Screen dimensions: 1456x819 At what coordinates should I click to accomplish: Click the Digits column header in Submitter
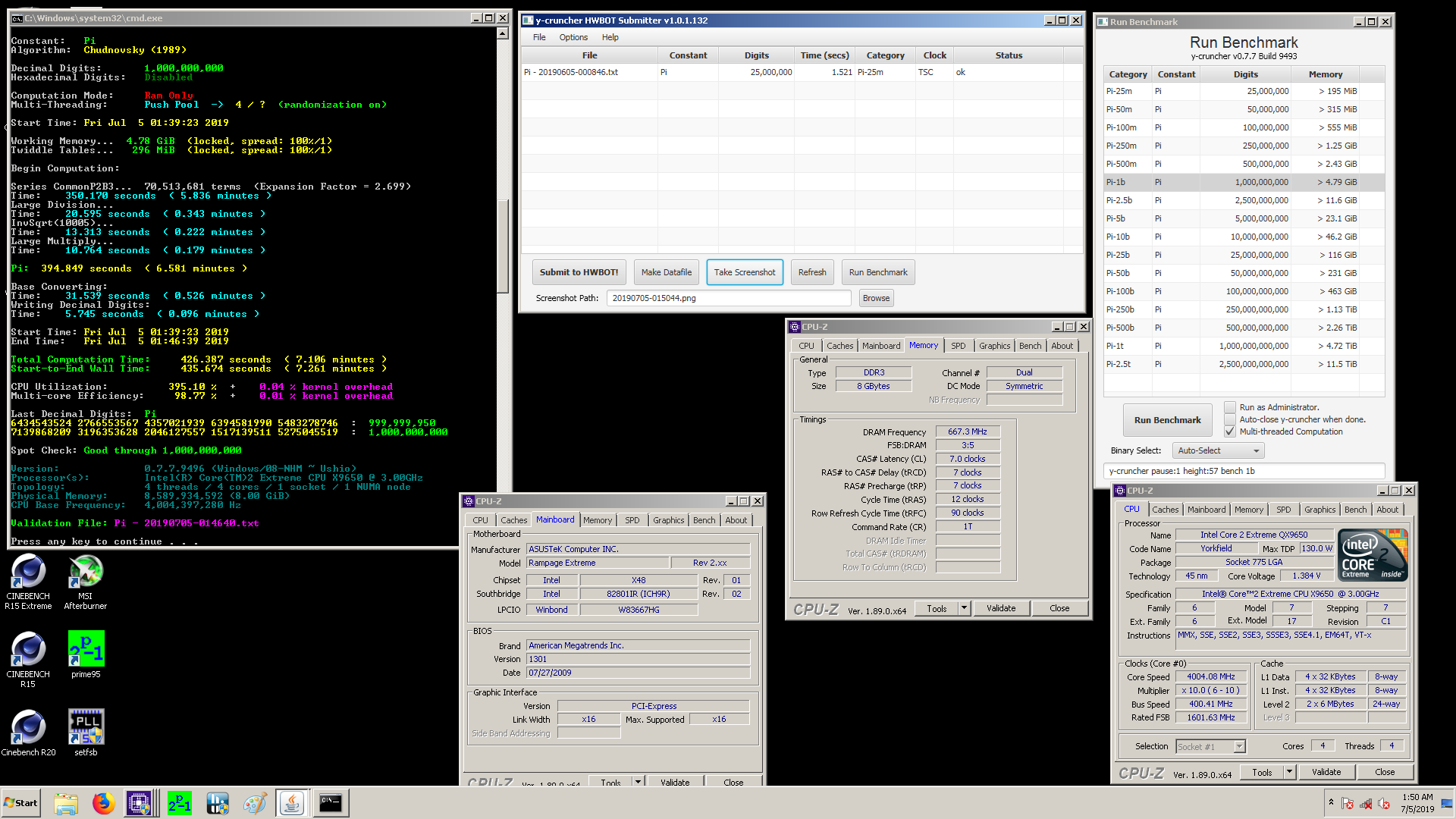(x=756, y=55)
